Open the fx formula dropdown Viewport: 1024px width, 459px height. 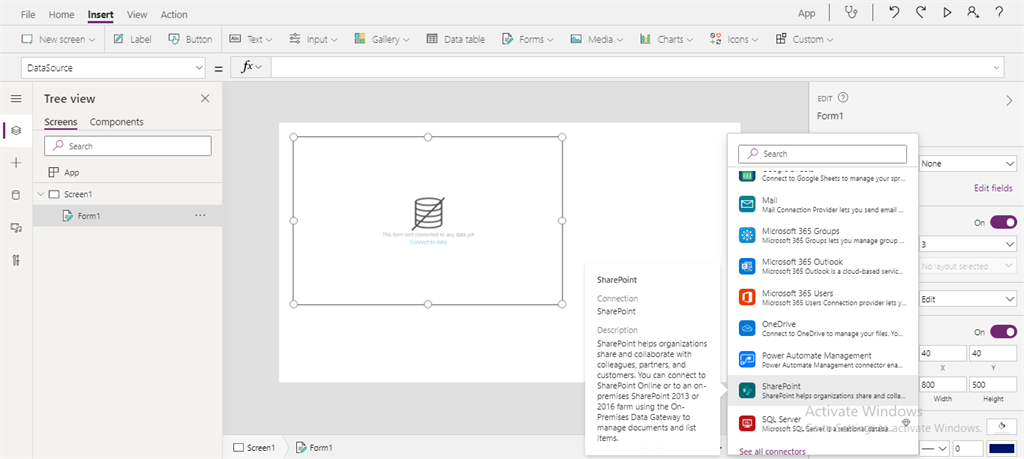[251, 67]
